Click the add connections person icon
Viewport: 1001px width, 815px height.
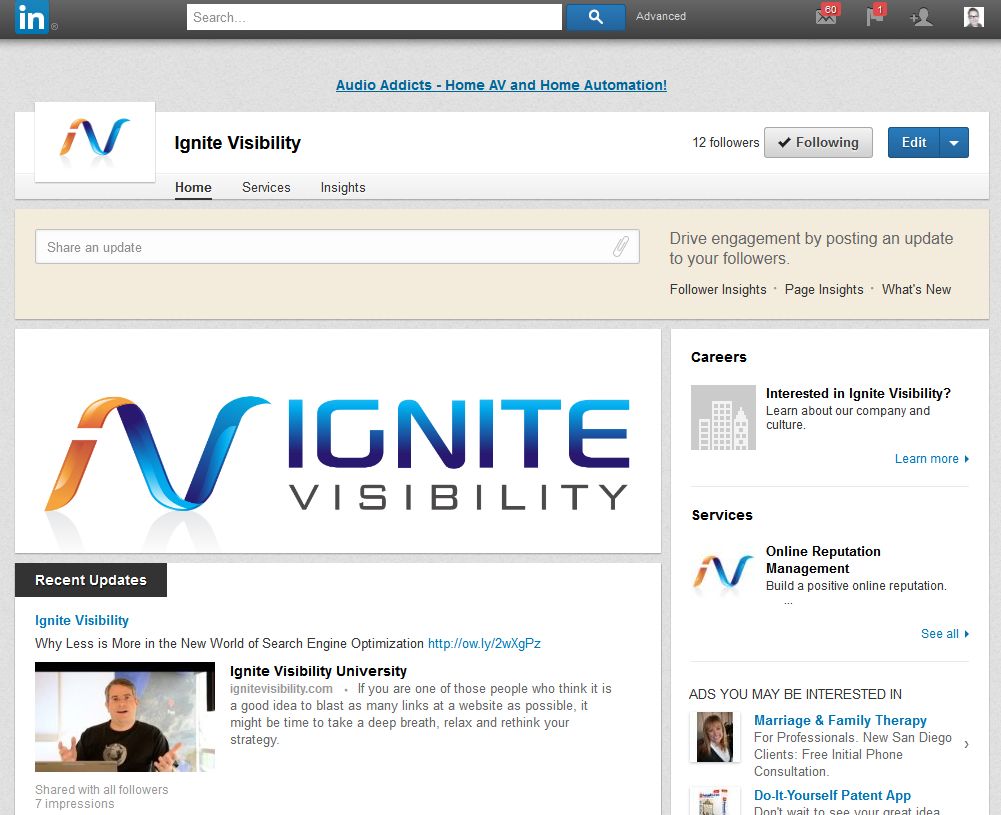click(x=921, y=17)
